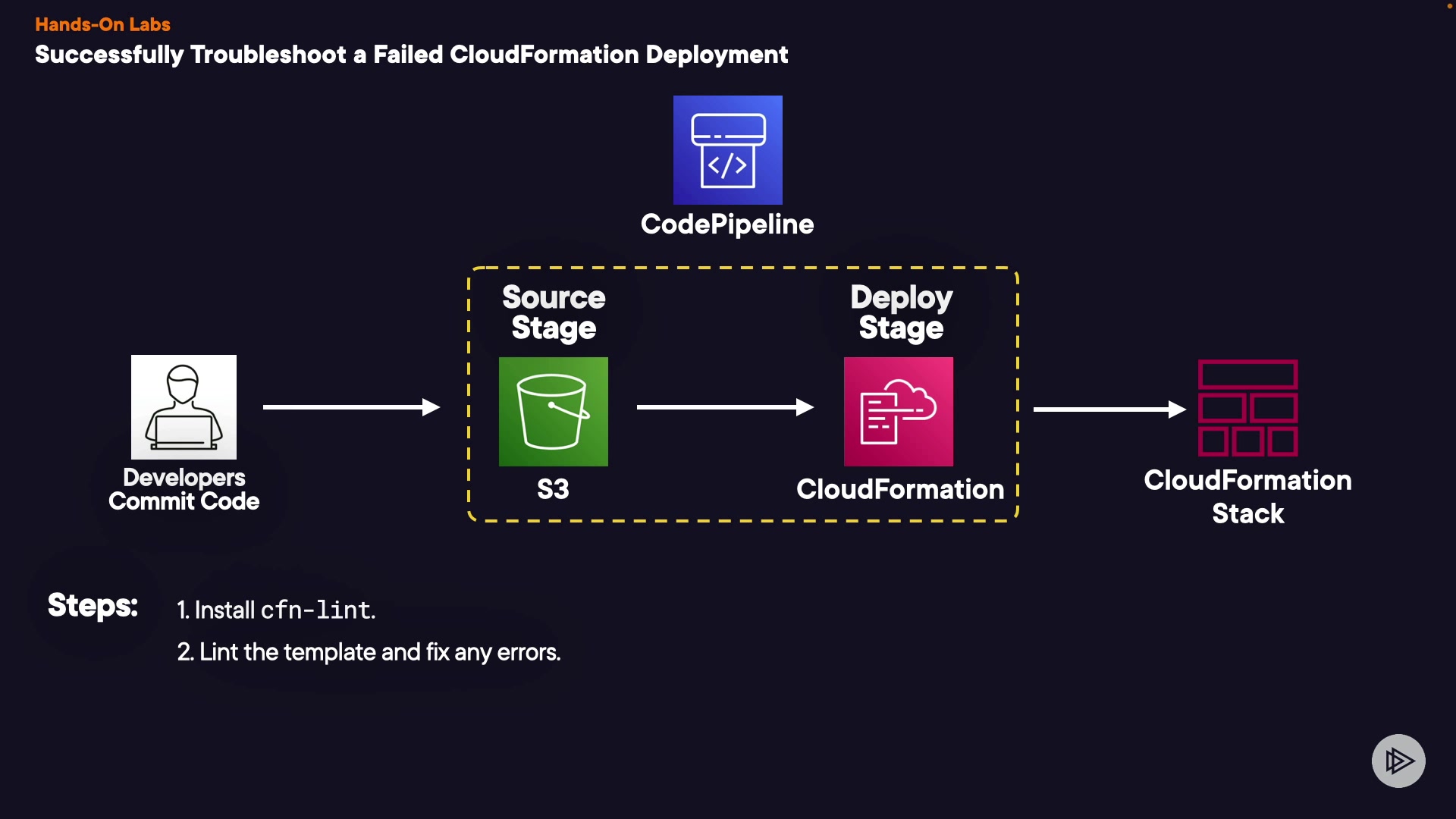This screenshot has width=1456, height=819.
Task: Click the Hands-On Labs orange heading
Action: tap(102, 24)
